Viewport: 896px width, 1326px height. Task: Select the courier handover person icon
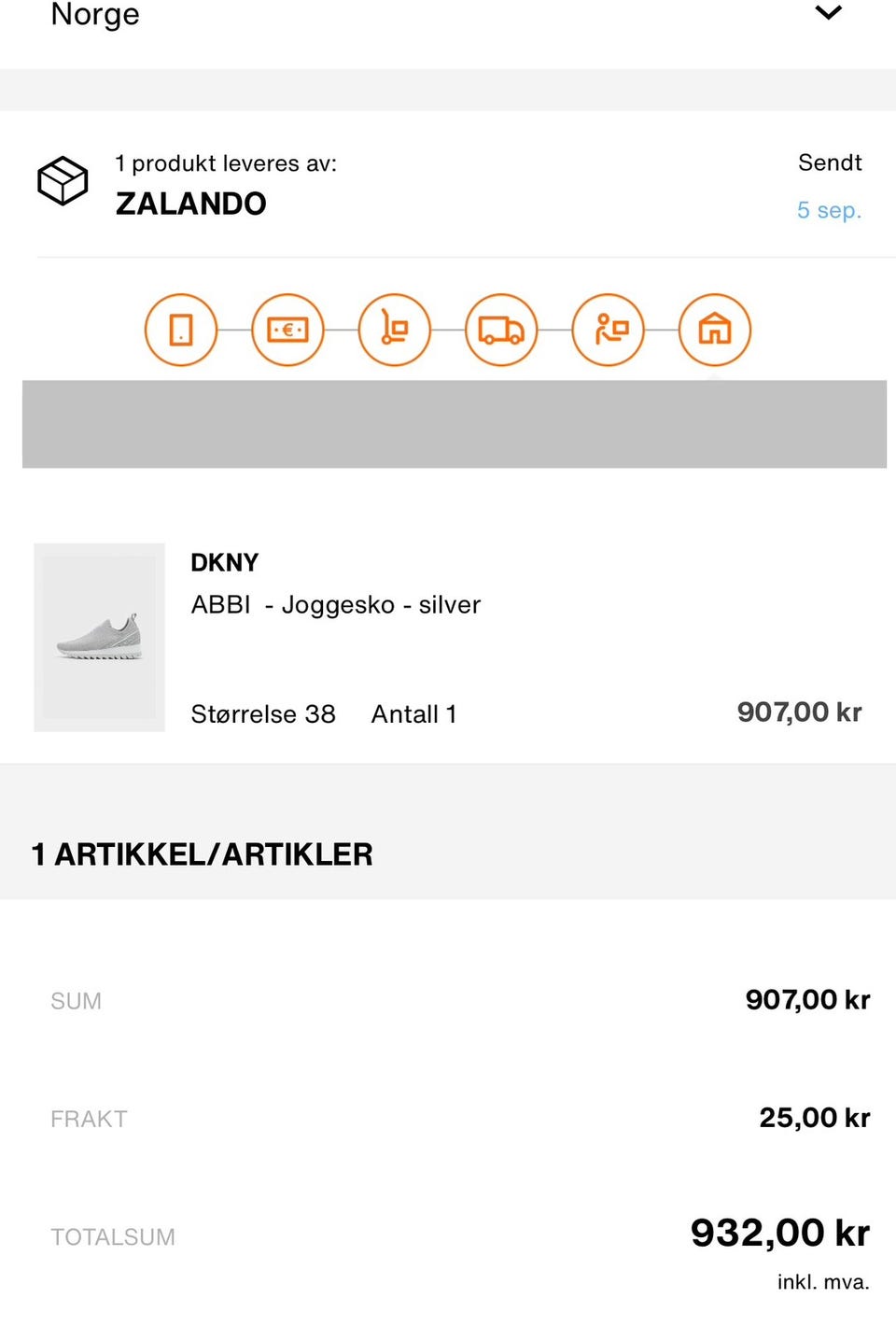(x=609, y=330)
